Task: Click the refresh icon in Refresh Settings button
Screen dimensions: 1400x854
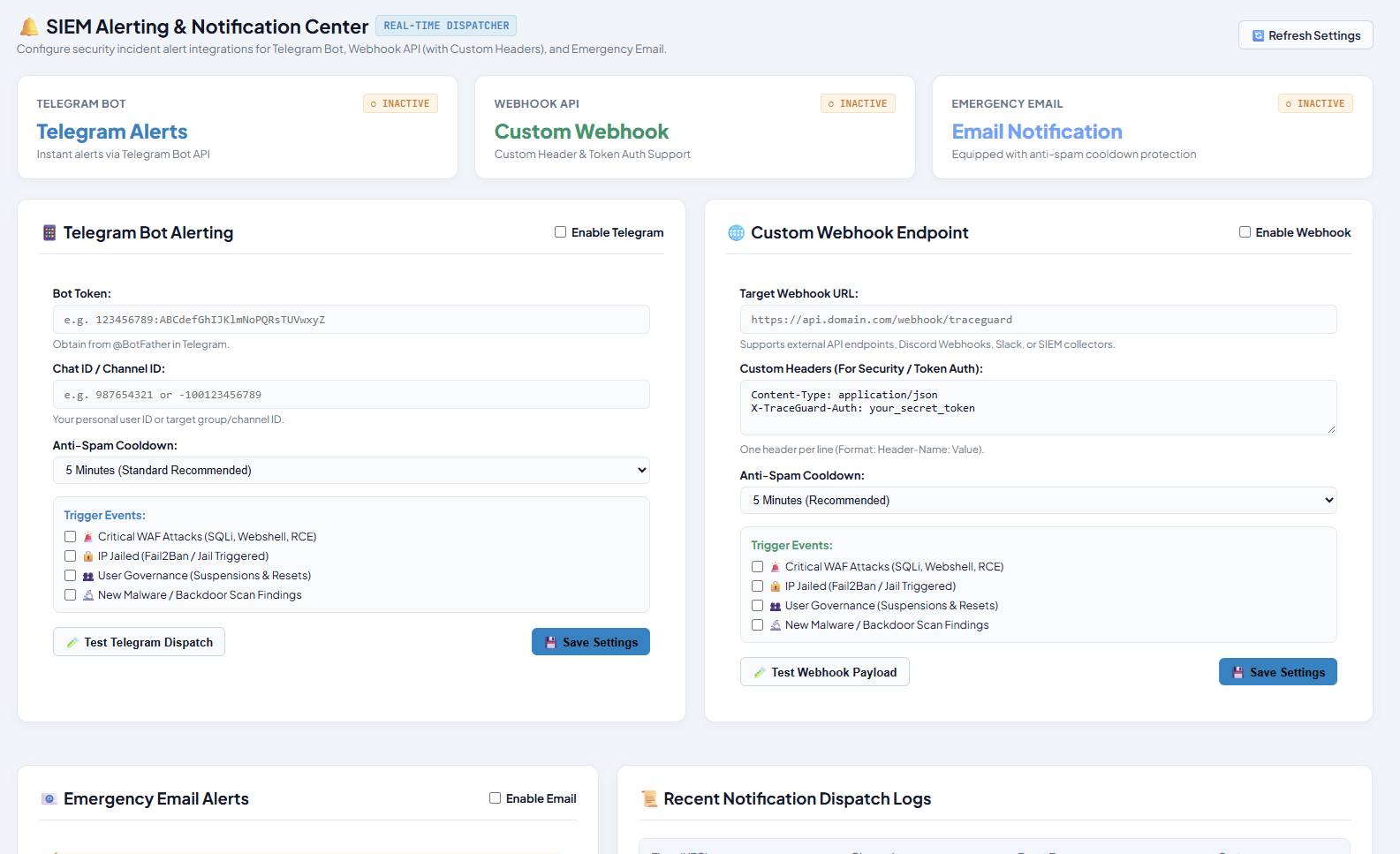Action: tap(1258, 36)
